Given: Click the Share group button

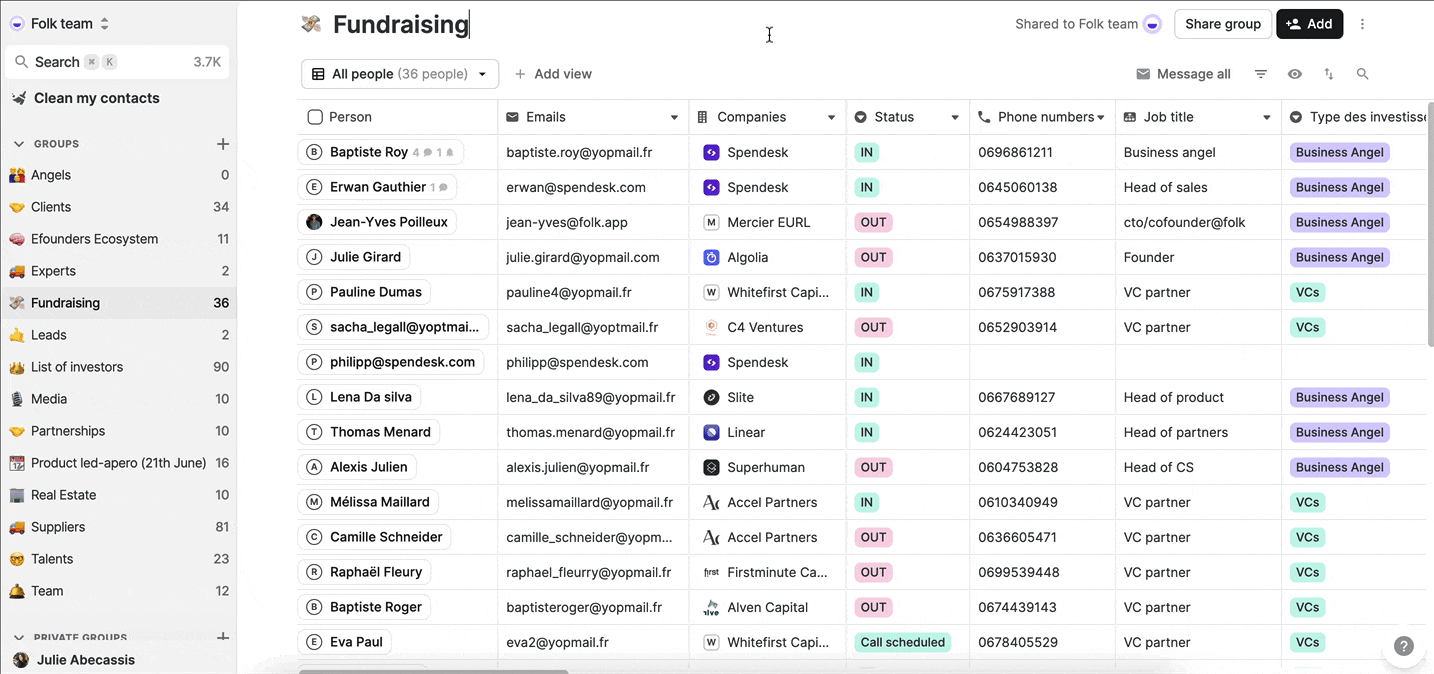Looking at the screenshot, I should 1223,24.
